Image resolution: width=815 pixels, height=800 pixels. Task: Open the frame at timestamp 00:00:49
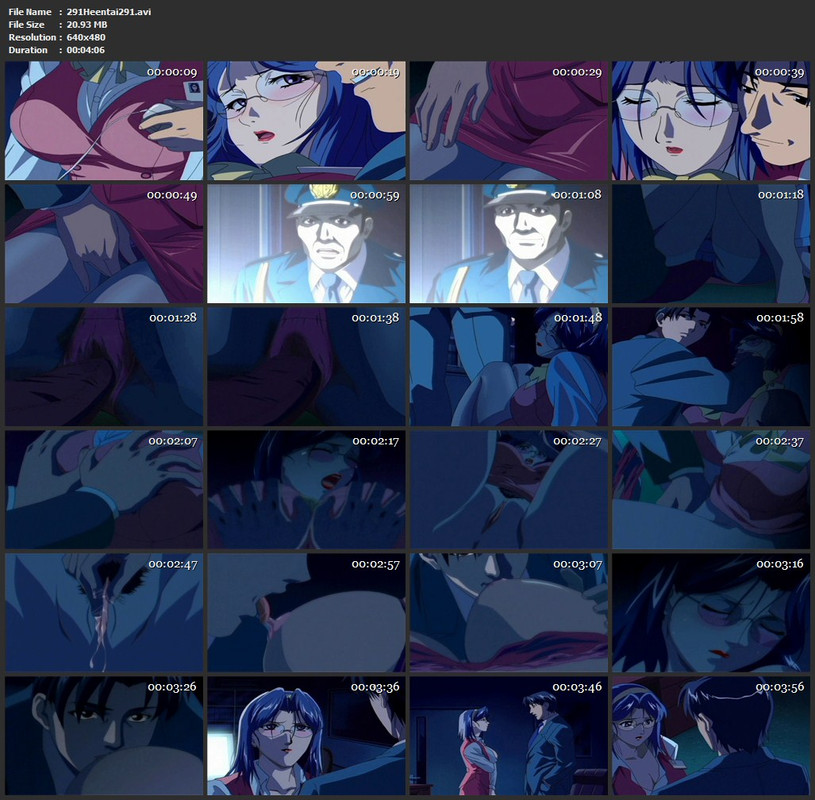coord(104,243)
